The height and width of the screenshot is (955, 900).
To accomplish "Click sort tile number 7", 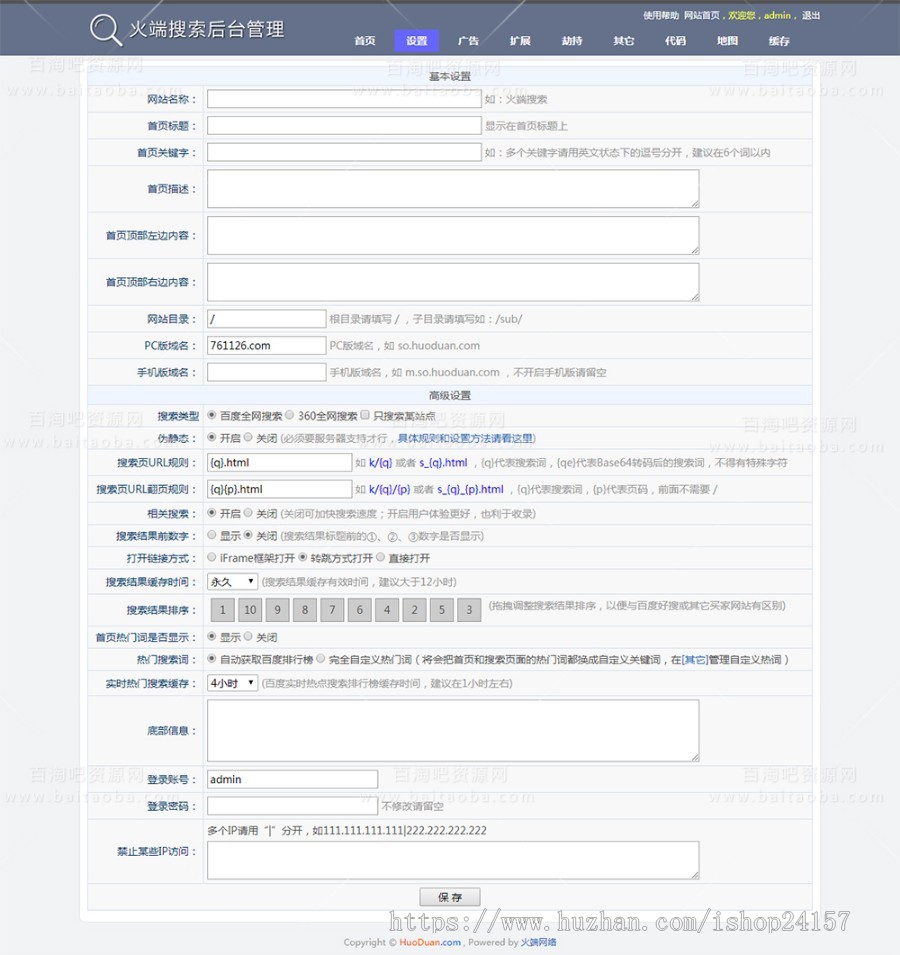I will coord(332,610).
